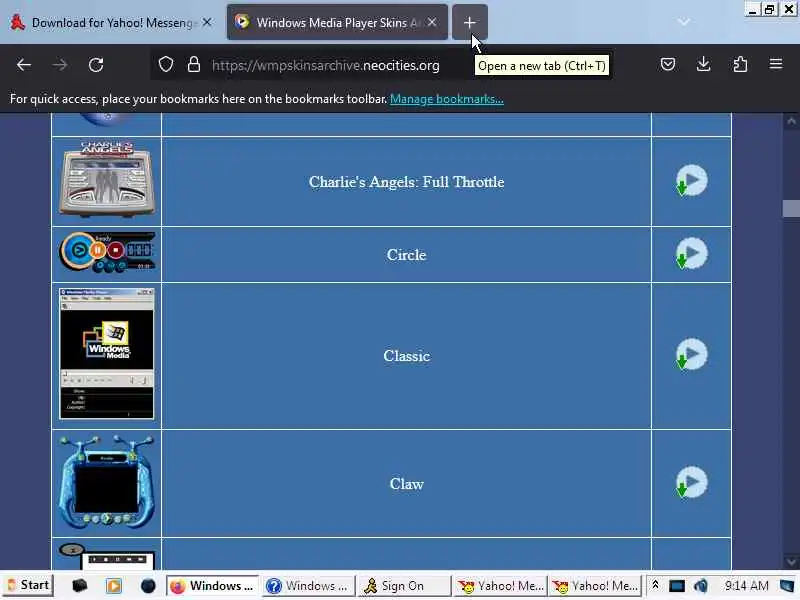Open the Circle skin preview thumbnail
800x600 pixels.
tap(107, 253)
